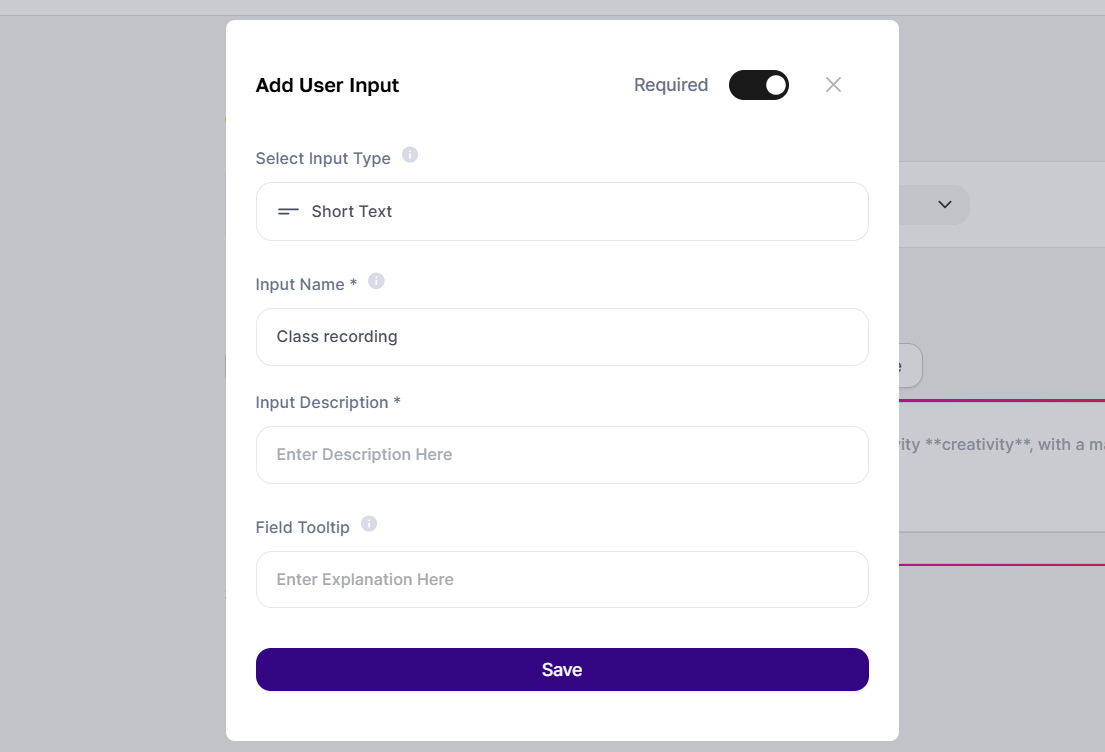
Task: Open the Short Text input type dropdown
Action: (562, 211)
